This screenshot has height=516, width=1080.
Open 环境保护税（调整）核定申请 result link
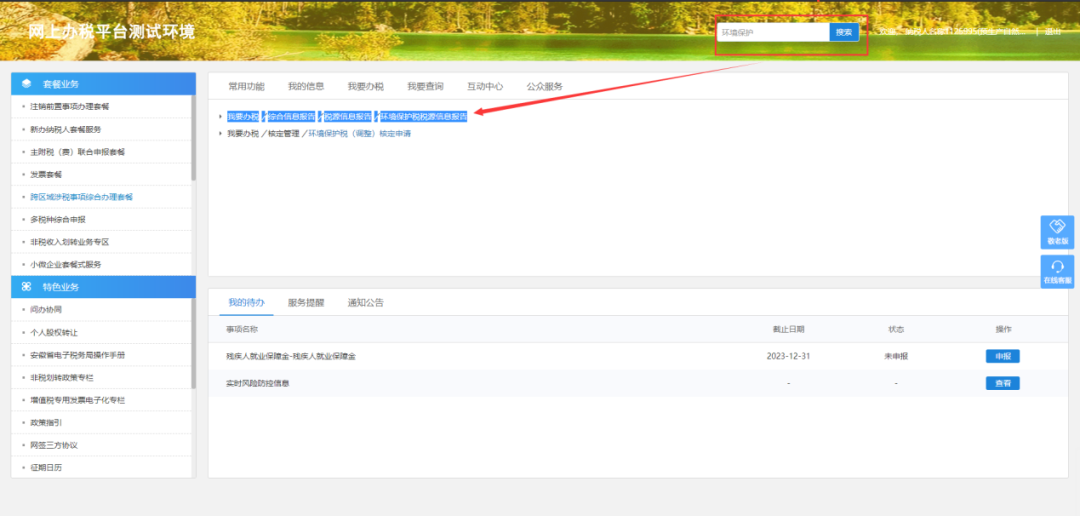point(360,134)
